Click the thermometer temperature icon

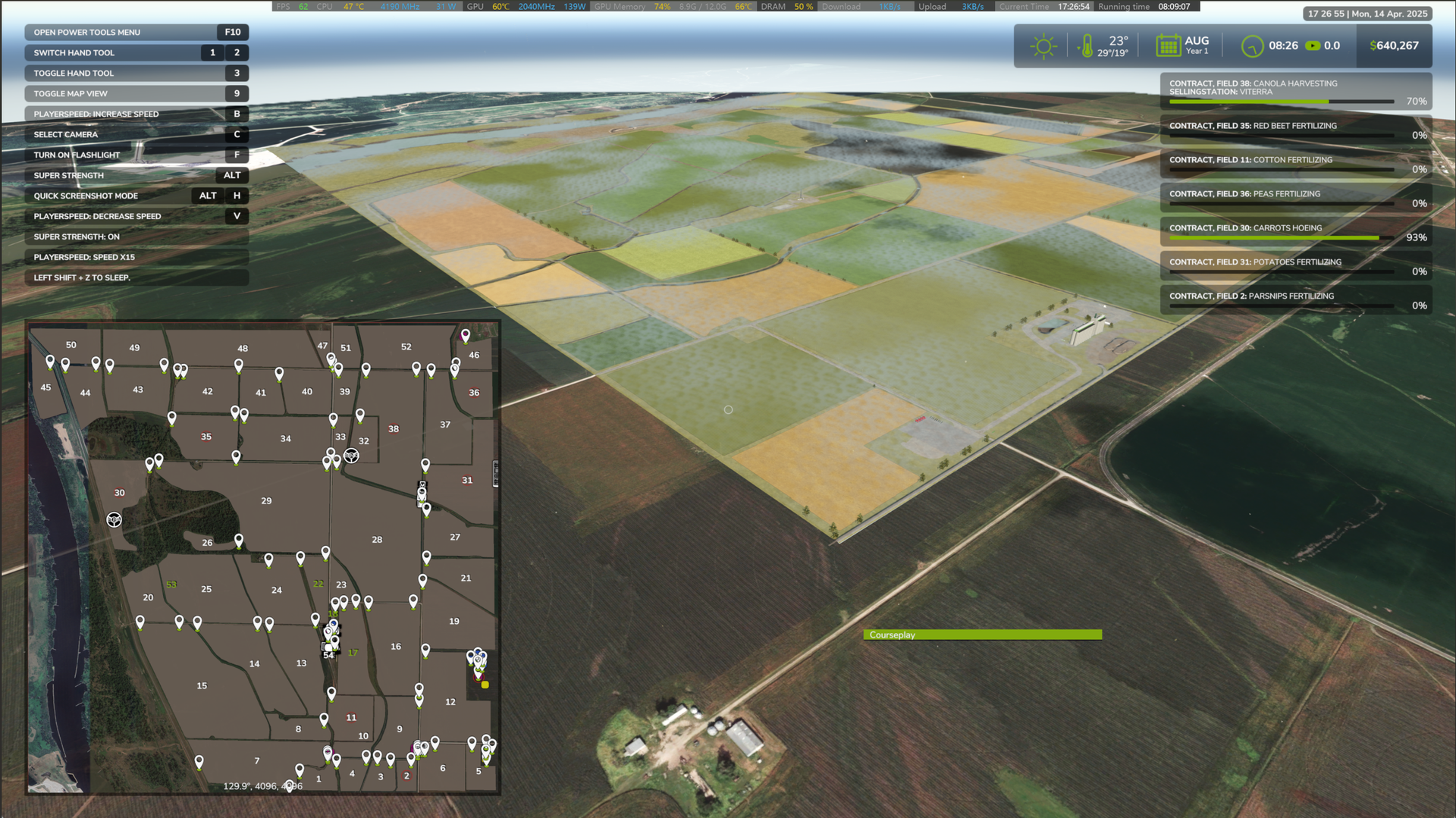pyautogui.click(x=1087, y=46)
